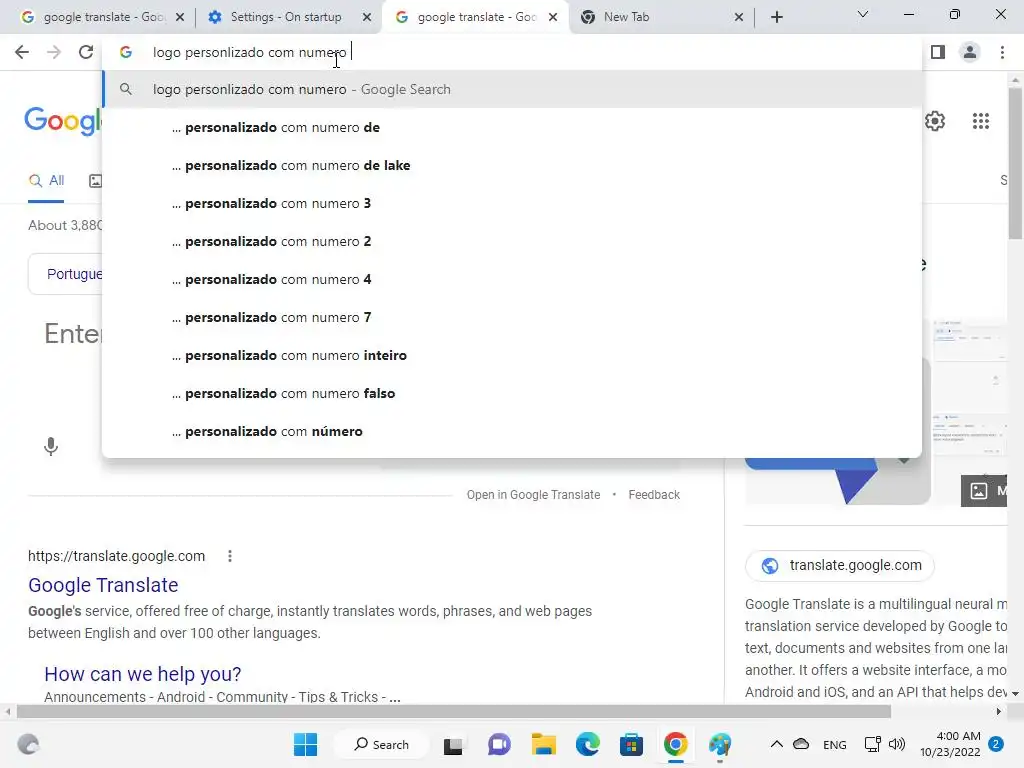The height and width of the screenshot is (768, 1024).
Task: Click the Chrome taskbar icon
Action: point(675,744)
